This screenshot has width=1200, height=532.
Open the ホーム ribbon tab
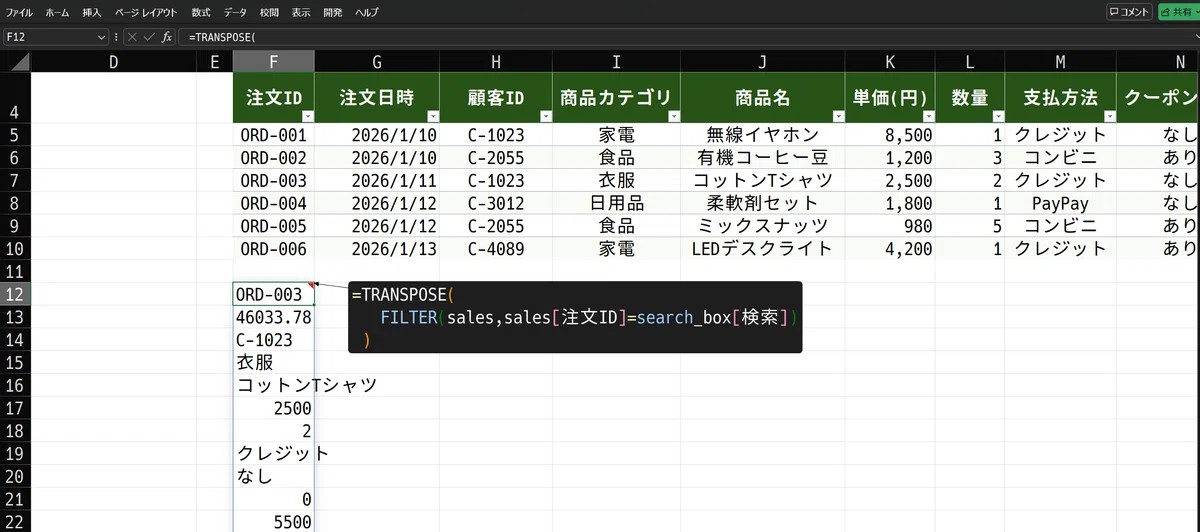tap(58, 12)
